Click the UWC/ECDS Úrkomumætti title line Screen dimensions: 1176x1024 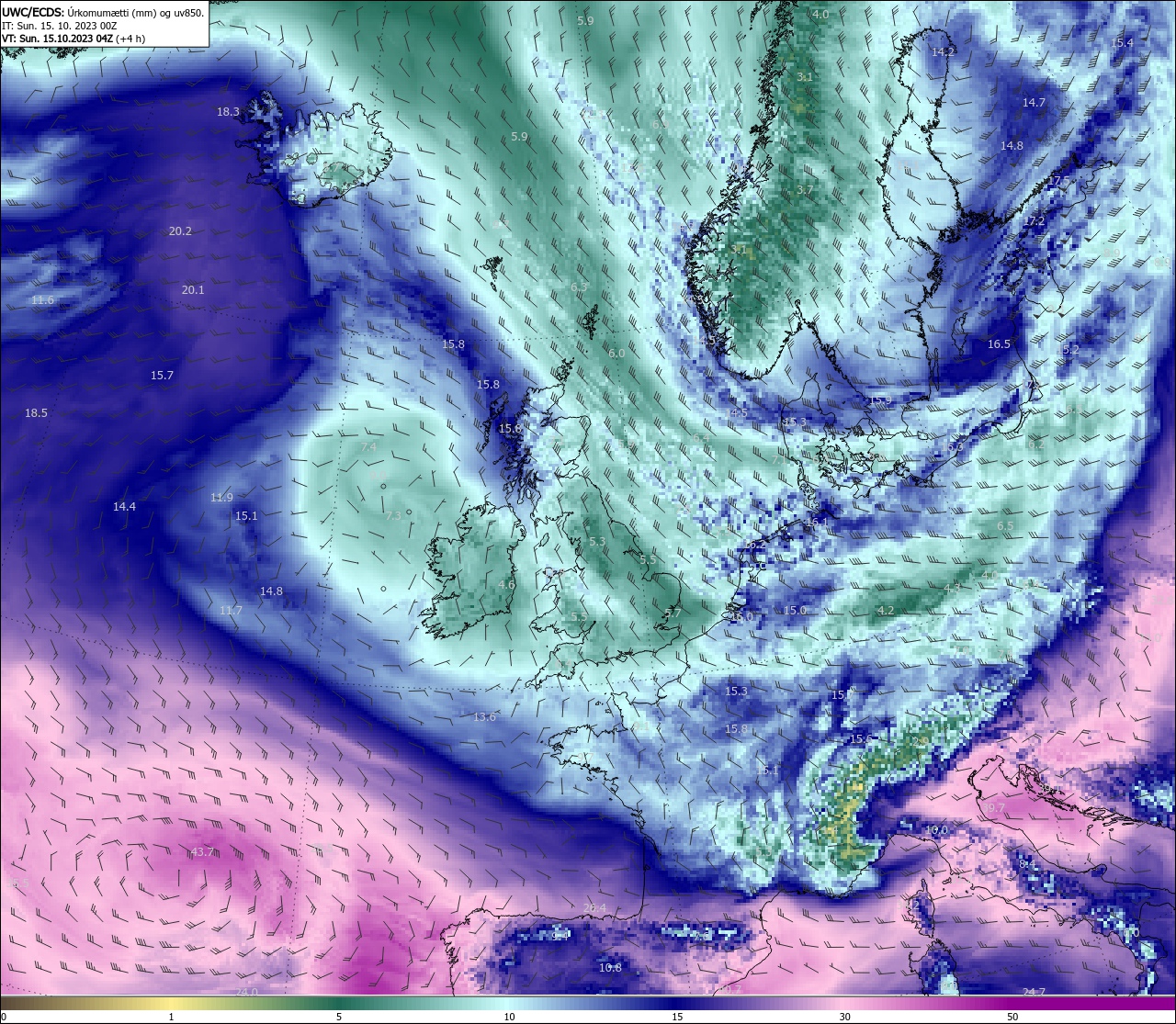pyautogui.click(x=103, y=13)
